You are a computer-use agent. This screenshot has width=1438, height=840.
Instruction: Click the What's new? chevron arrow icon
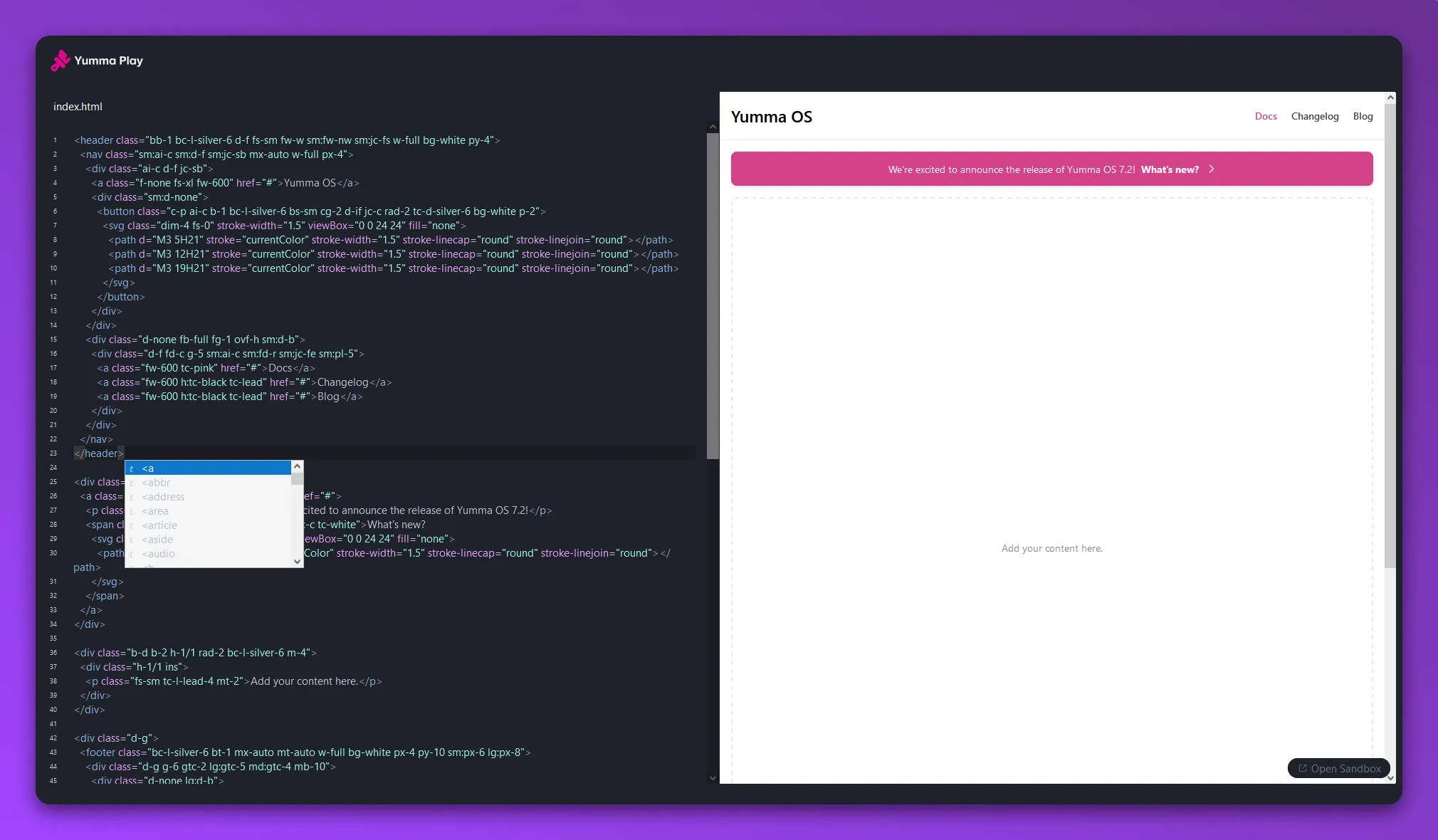1212,169
